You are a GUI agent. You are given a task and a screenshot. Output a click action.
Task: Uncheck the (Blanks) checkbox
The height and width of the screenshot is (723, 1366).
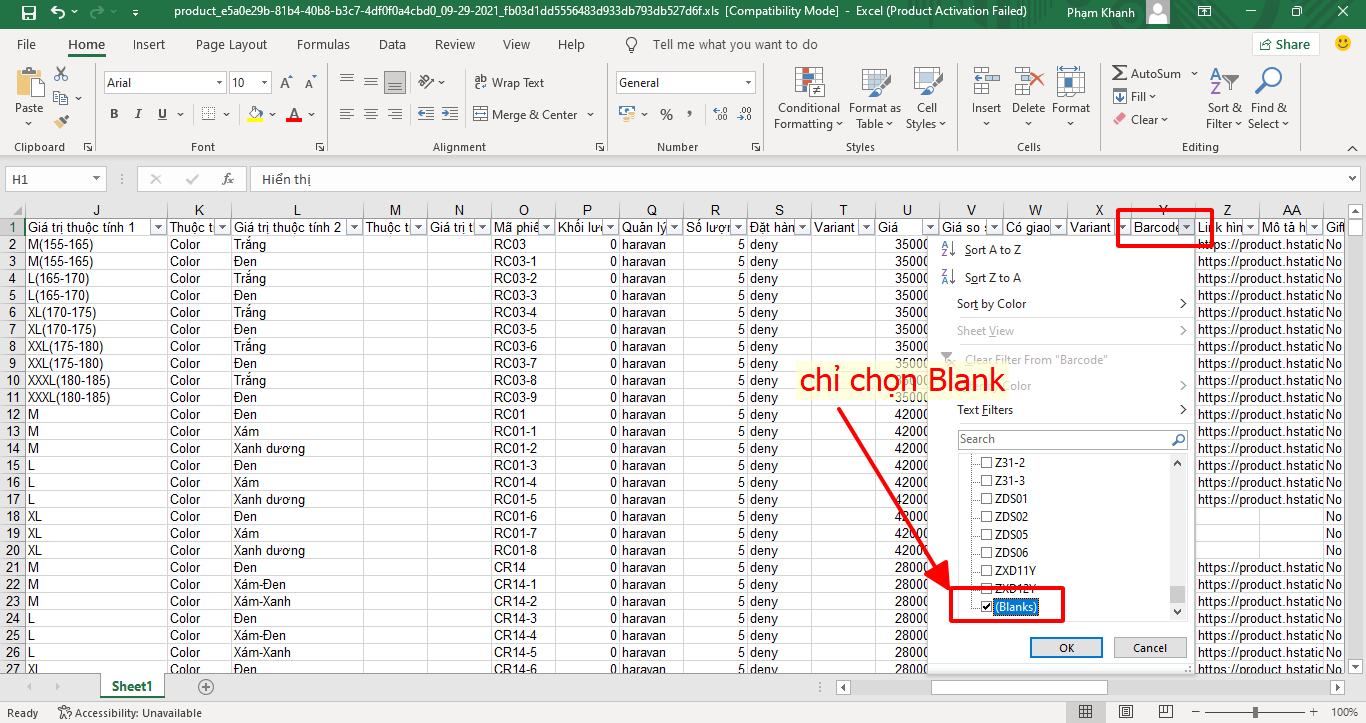(987, 607)
